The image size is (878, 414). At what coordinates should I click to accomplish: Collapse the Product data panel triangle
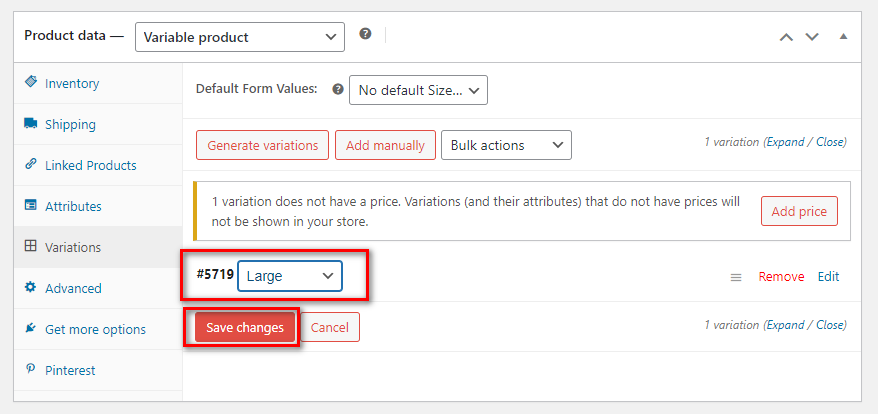[843, 37]
